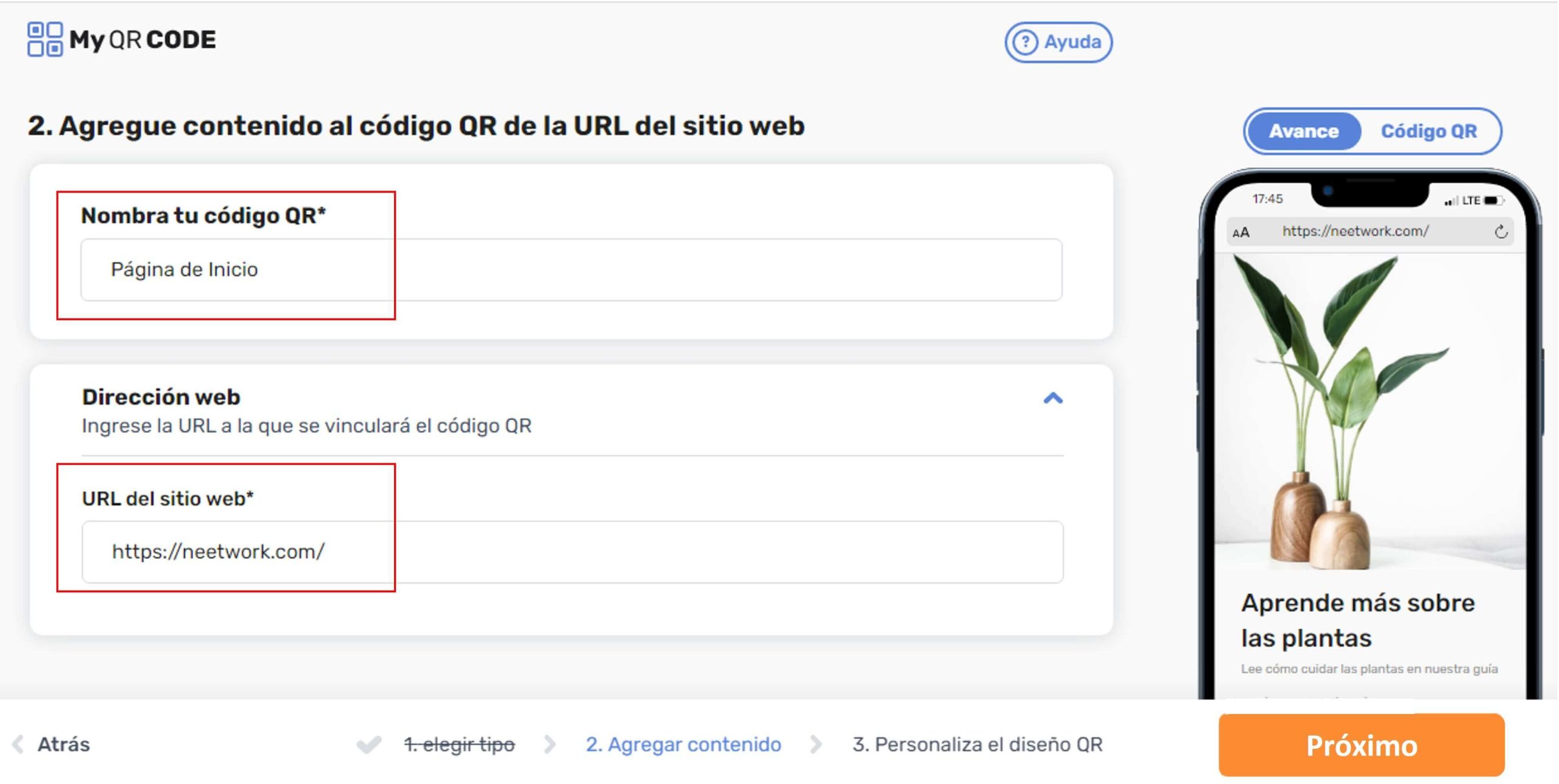Collapse the Dirección web section
Viewport: 1559px width, 784px height.
(1053, 399)
